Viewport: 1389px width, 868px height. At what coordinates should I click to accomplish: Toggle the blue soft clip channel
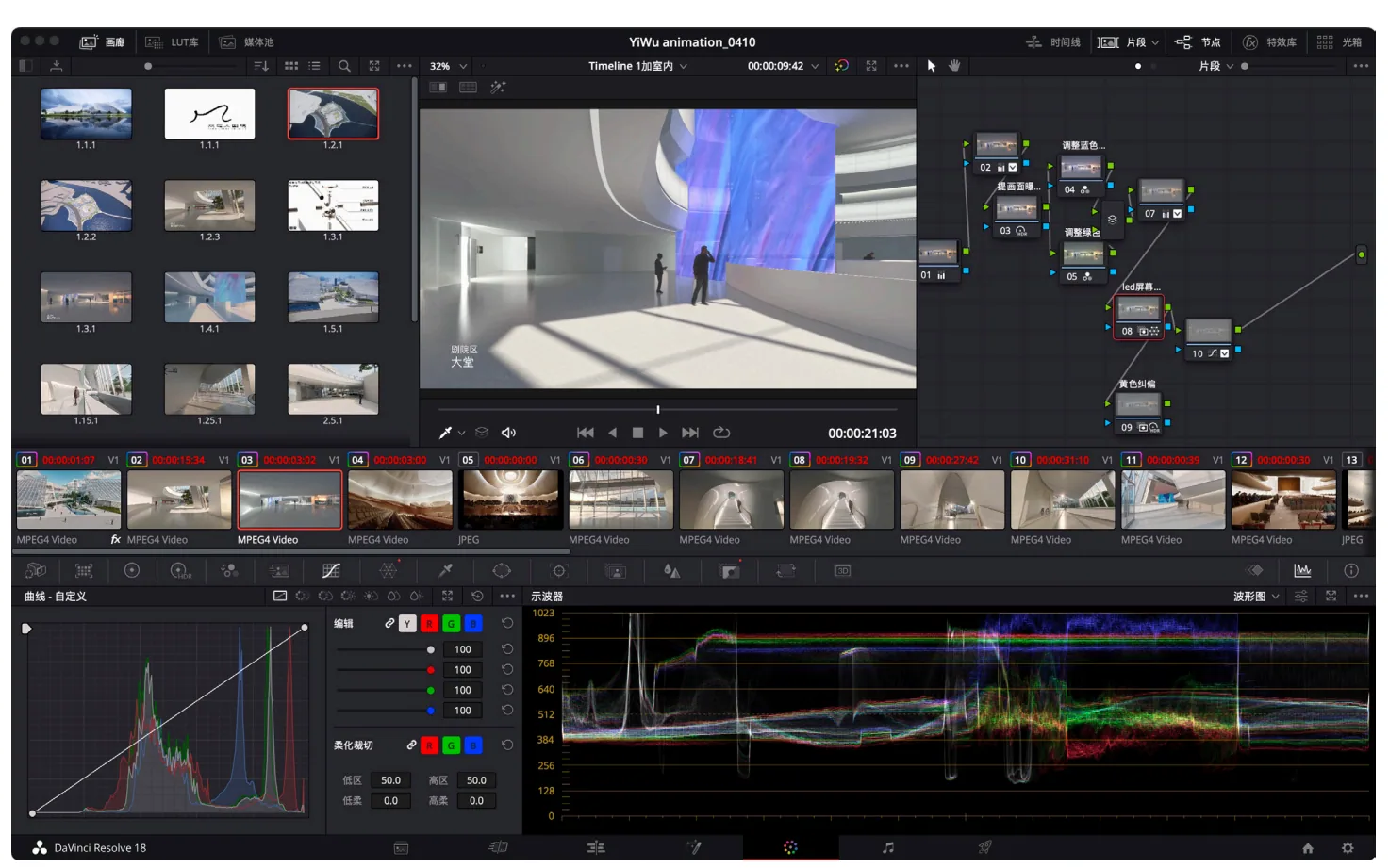click(473, 745)
